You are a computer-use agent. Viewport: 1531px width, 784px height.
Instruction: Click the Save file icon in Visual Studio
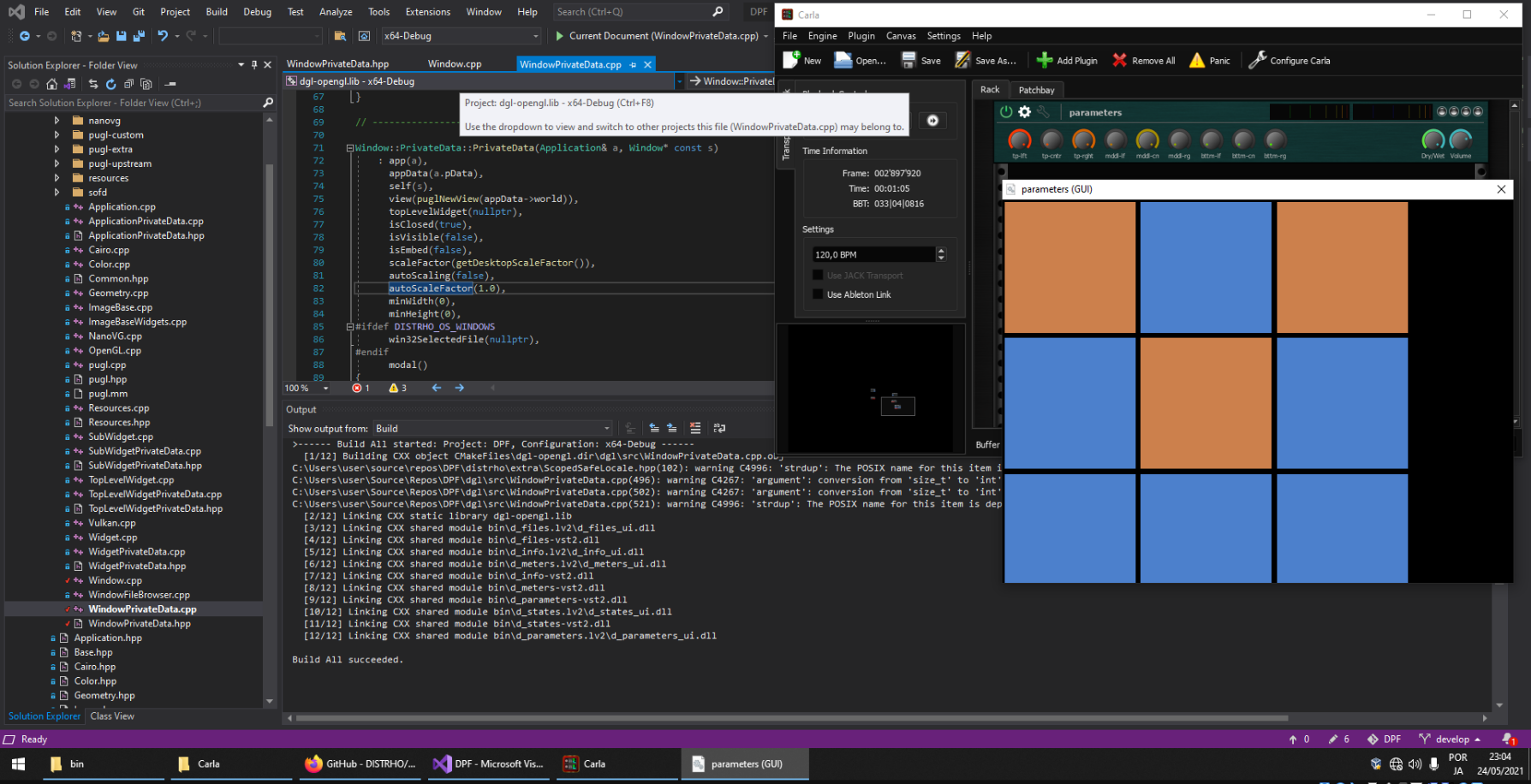point(121,36)
